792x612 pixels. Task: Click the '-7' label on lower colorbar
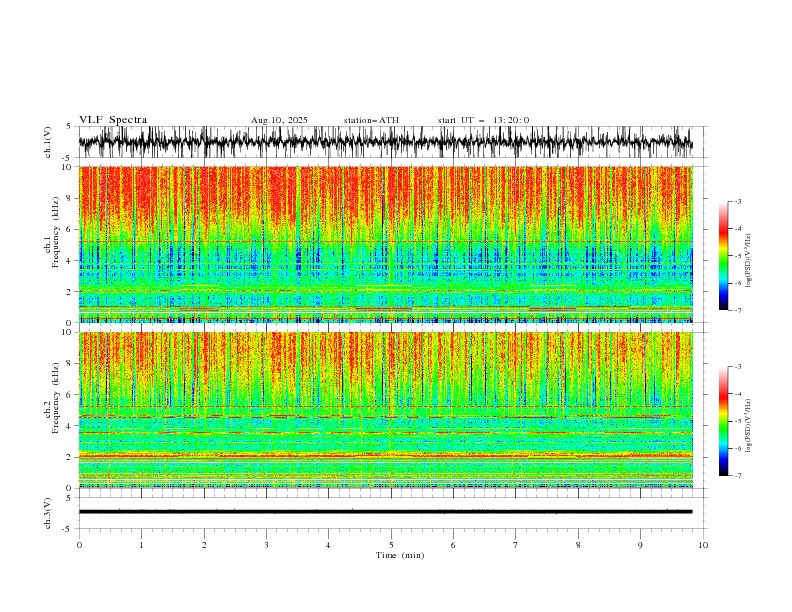click(737, 475)
